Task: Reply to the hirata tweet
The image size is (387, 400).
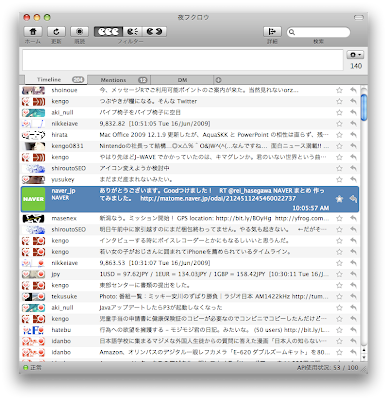Action: click(353, 135)
